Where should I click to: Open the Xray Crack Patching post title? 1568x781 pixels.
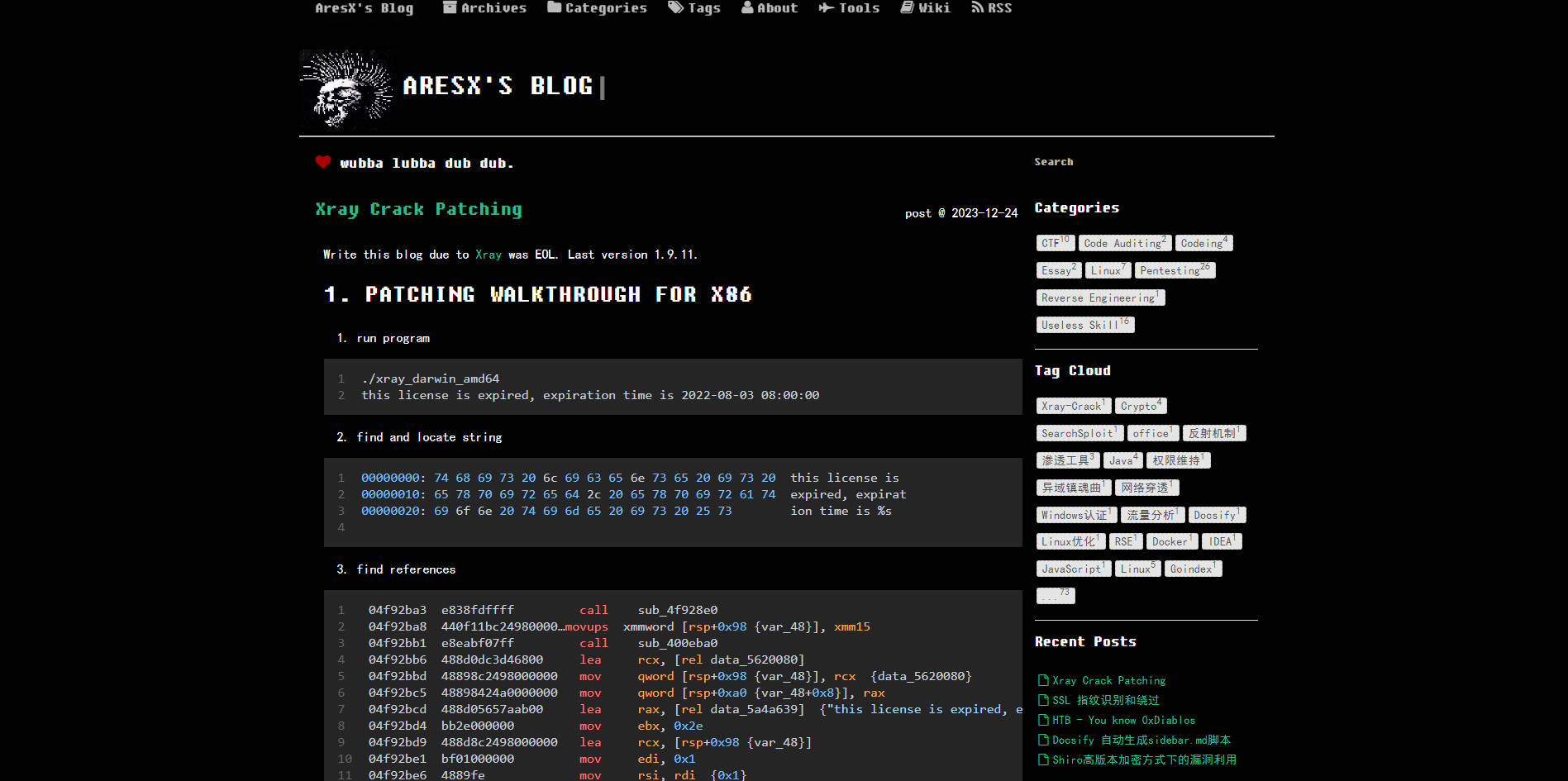pyautogui.click(x=418, y=209)
